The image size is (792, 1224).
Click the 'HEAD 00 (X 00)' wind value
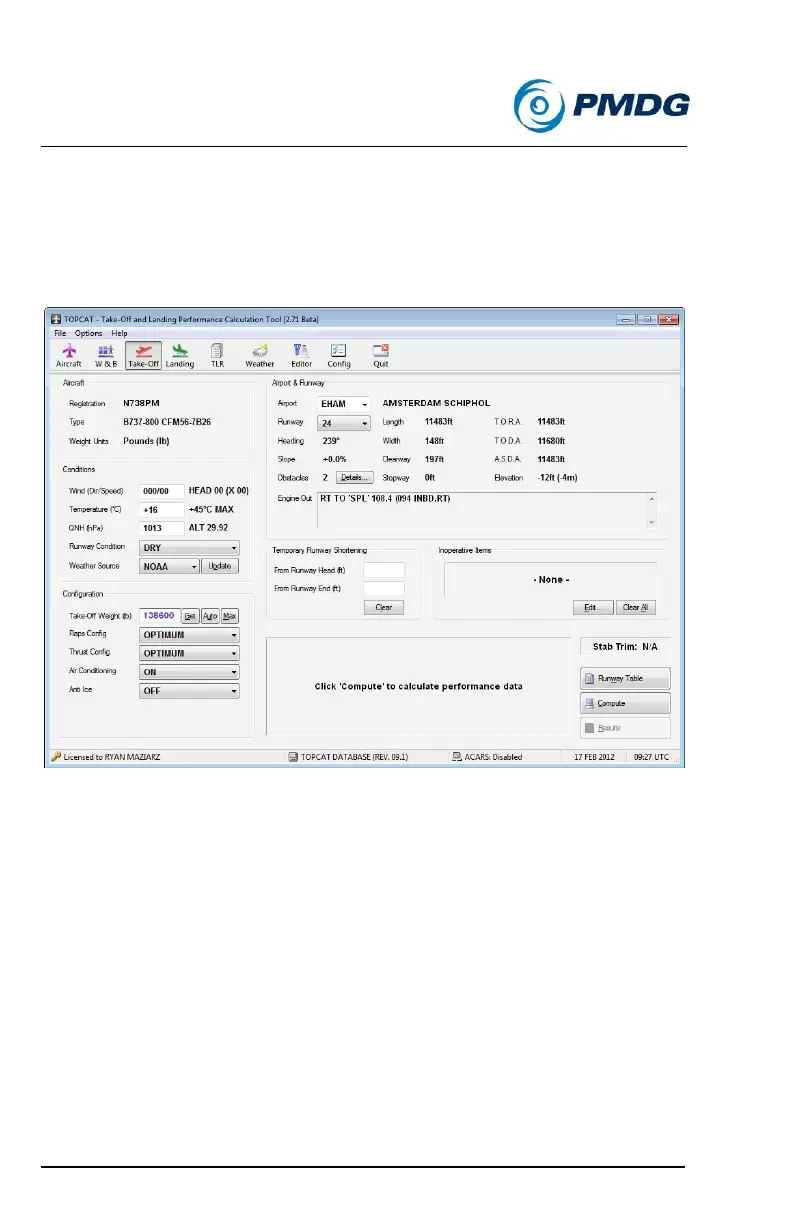(218, 491)
